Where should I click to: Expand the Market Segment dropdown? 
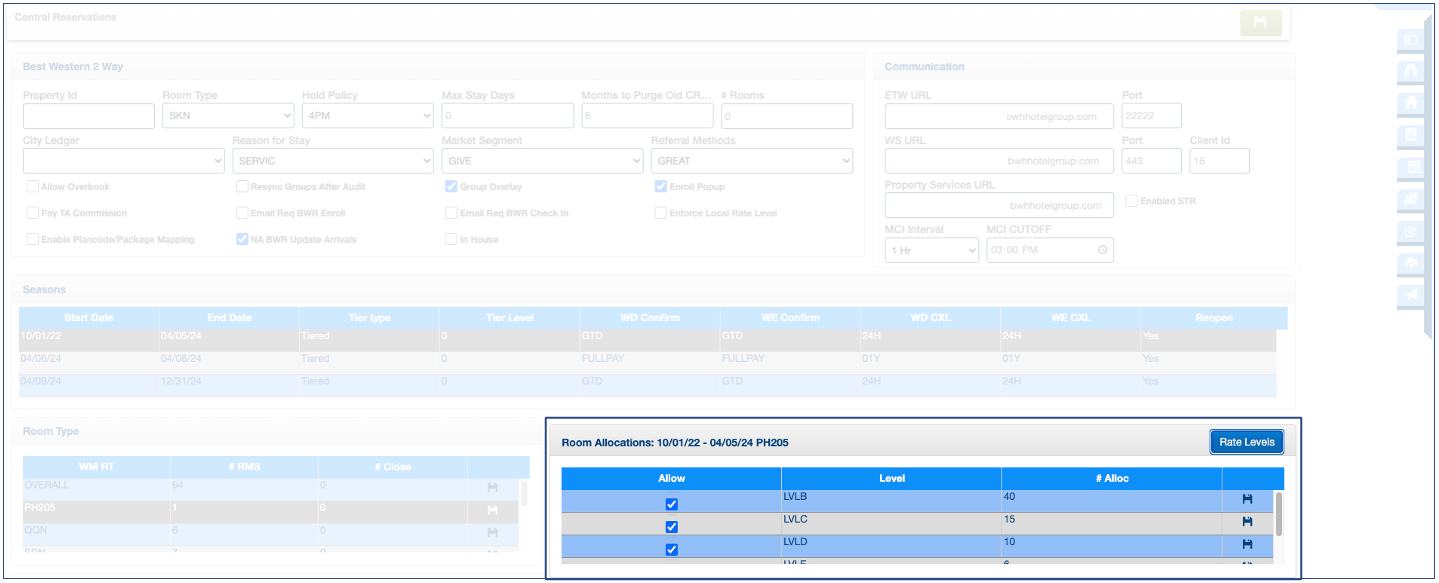[x=542, y=161]
